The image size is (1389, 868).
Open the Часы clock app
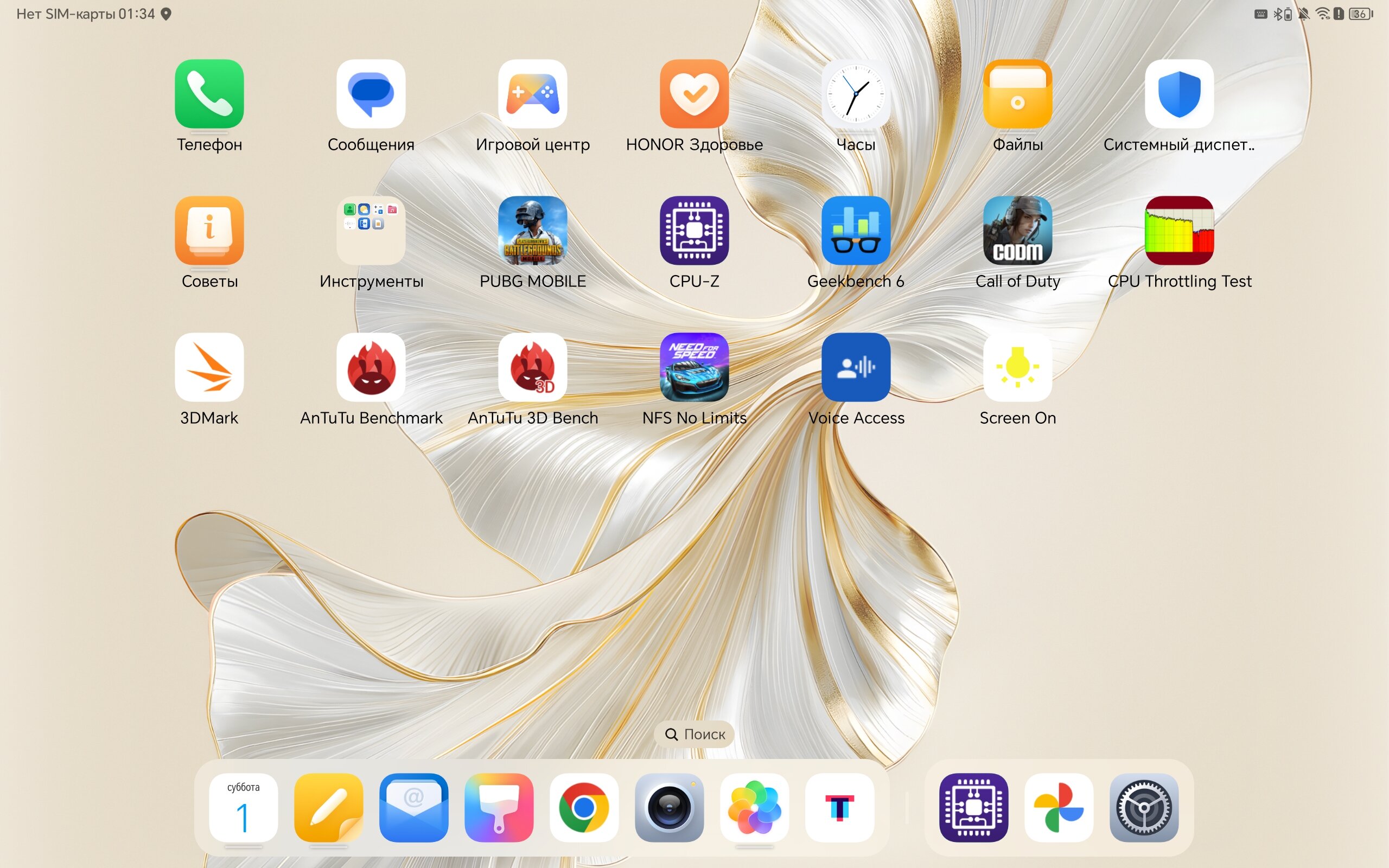(x=856, y=93)
